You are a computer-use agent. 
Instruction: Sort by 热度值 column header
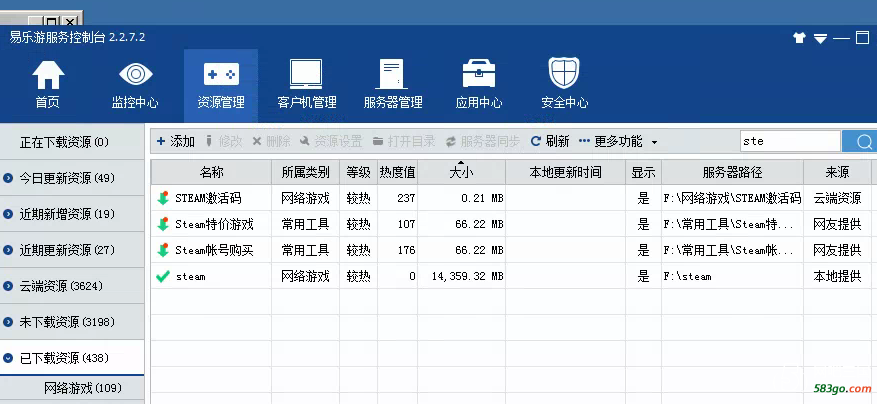[x=397, y=172]
